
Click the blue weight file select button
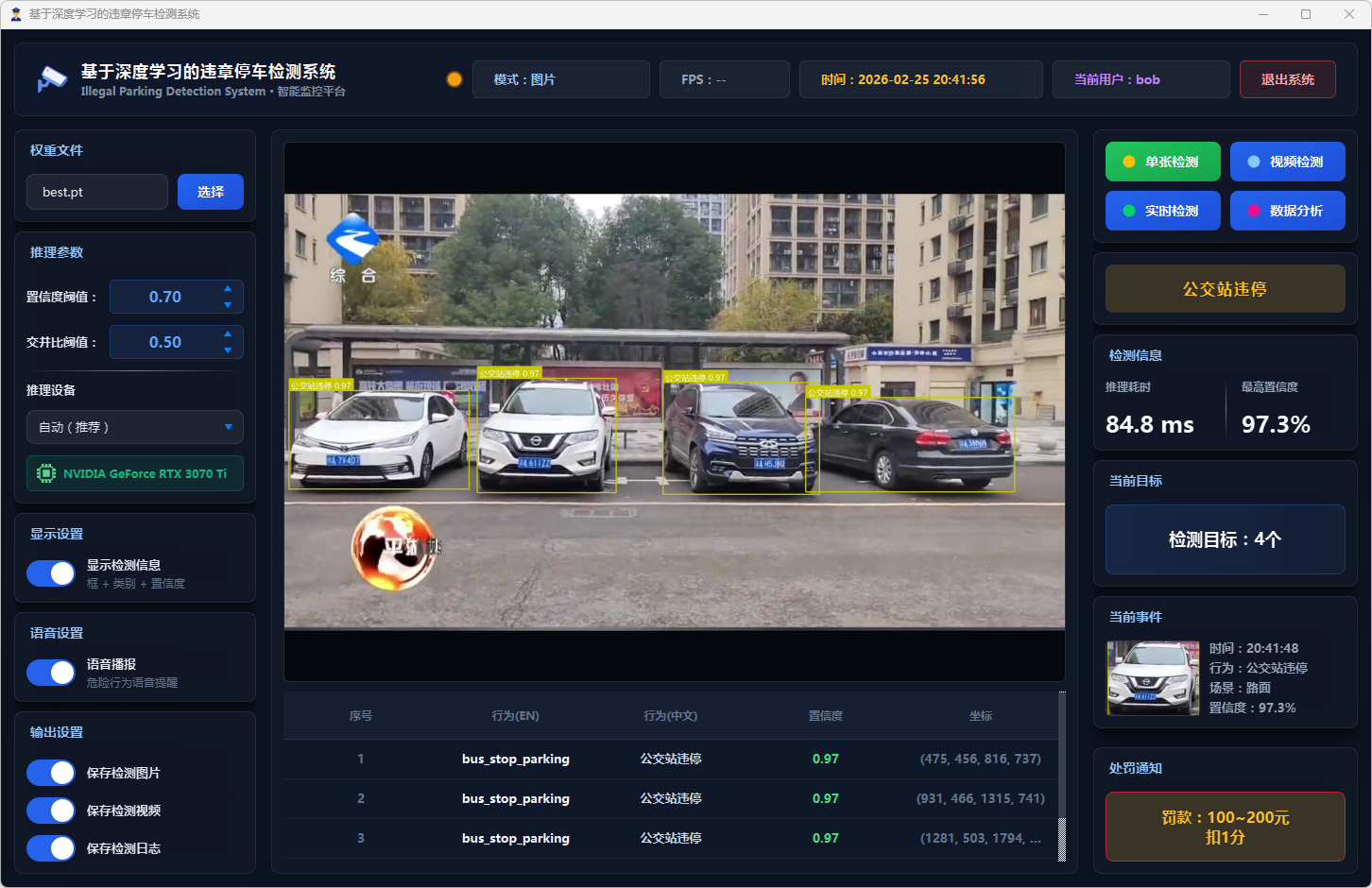click(211, 192)
